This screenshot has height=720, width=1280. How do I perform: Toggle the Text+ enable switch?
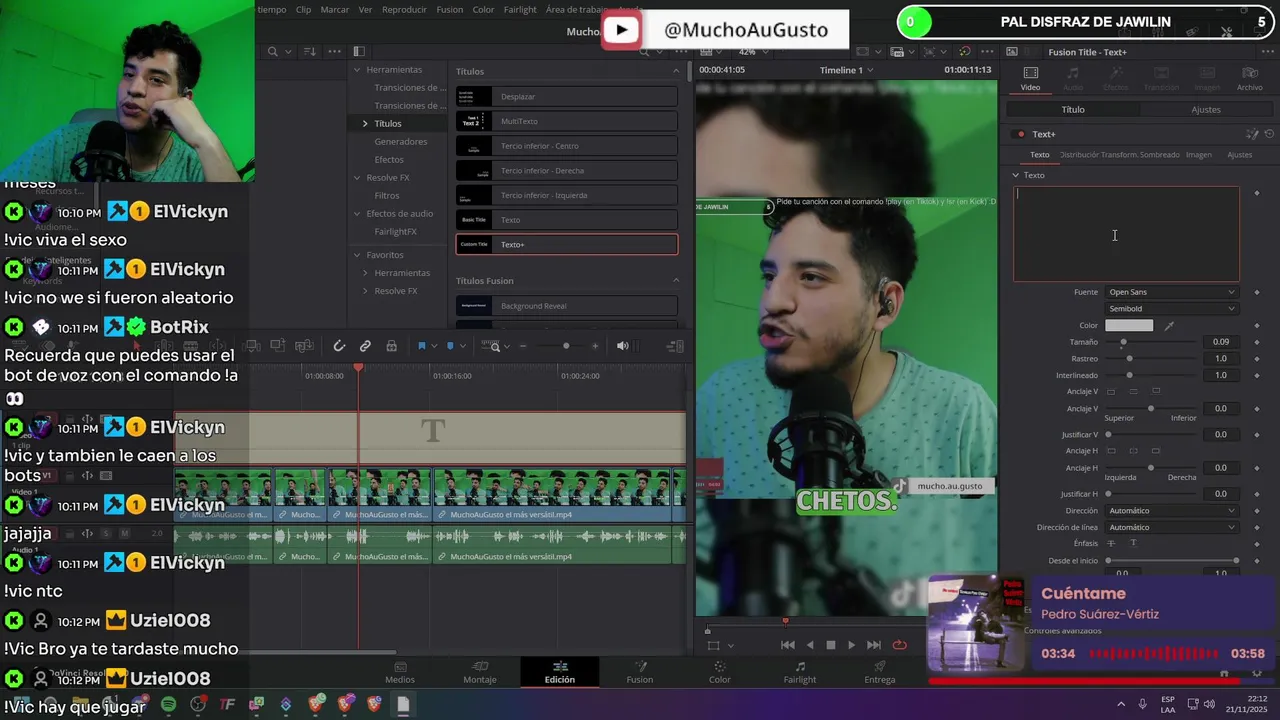pos(1020,134)
